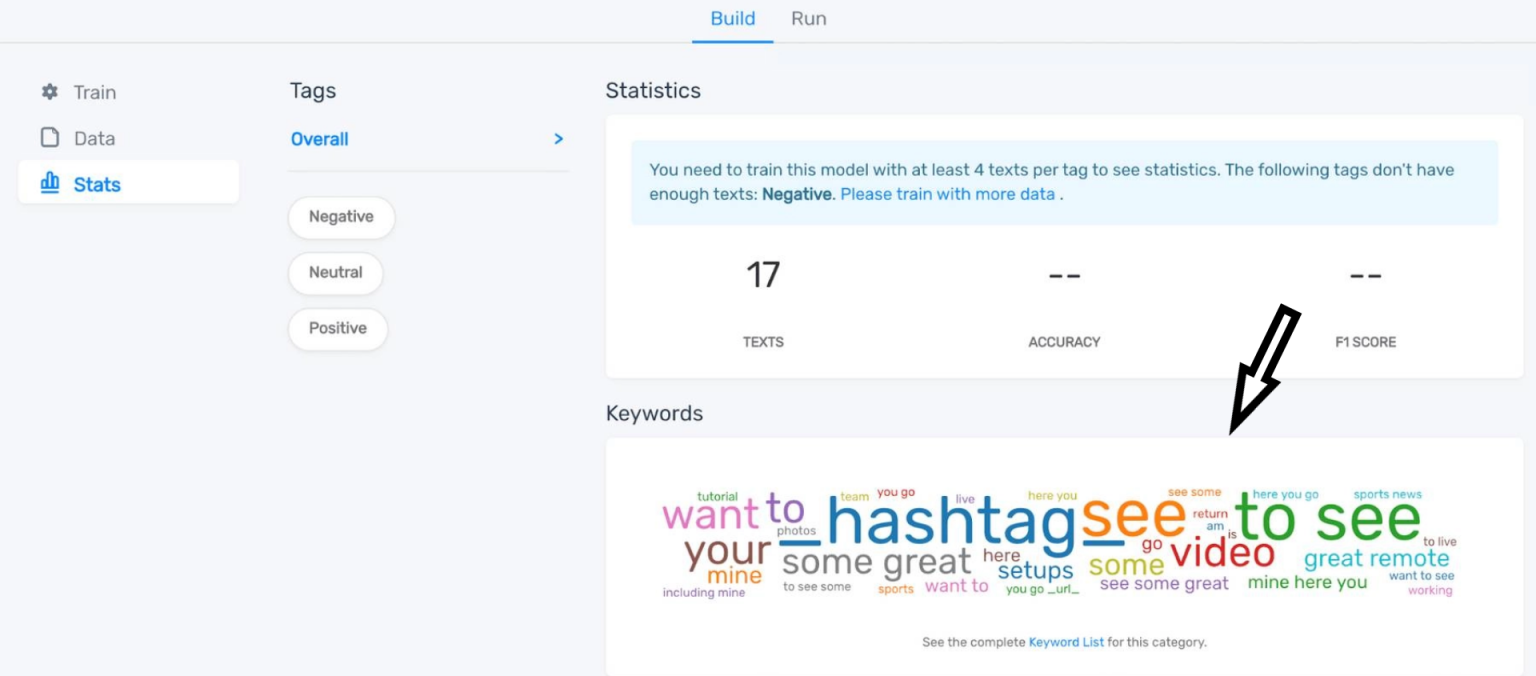Expand the Overall tag using its chevron
The image size is (1536, 676).
click(x=559, y=139)
